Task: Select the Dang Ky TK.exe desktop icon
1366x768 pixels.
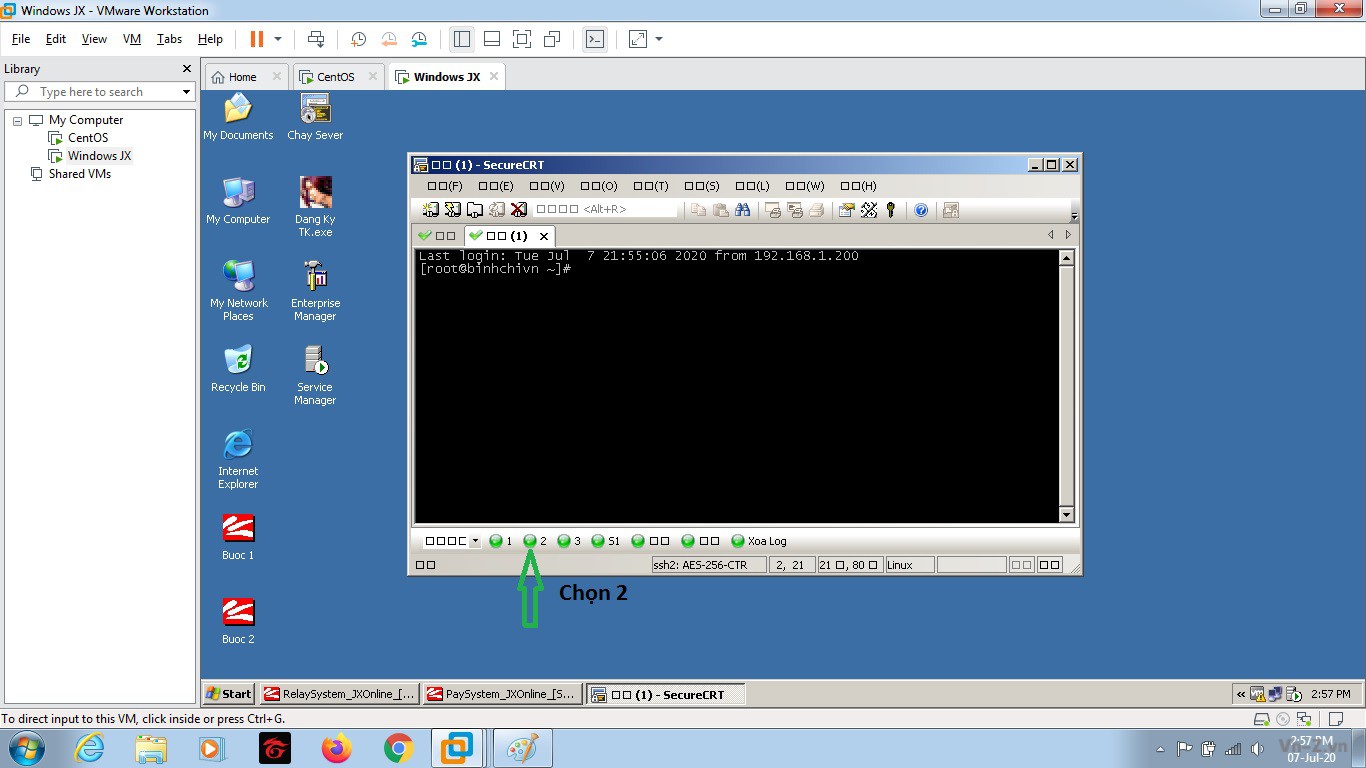Action: [315, 206]
